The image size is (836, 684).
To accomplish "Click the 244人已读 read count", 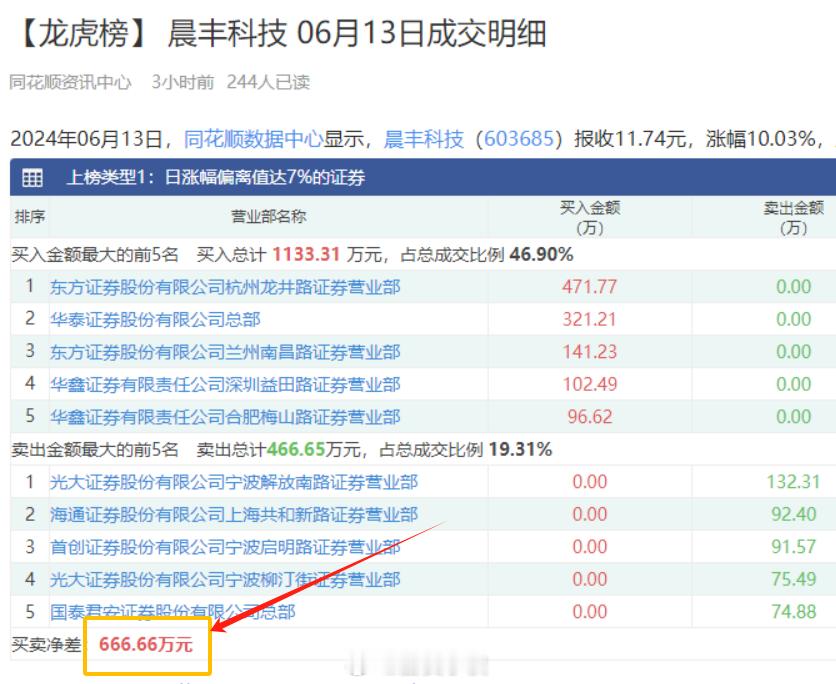I will click(x=268, y=82).
